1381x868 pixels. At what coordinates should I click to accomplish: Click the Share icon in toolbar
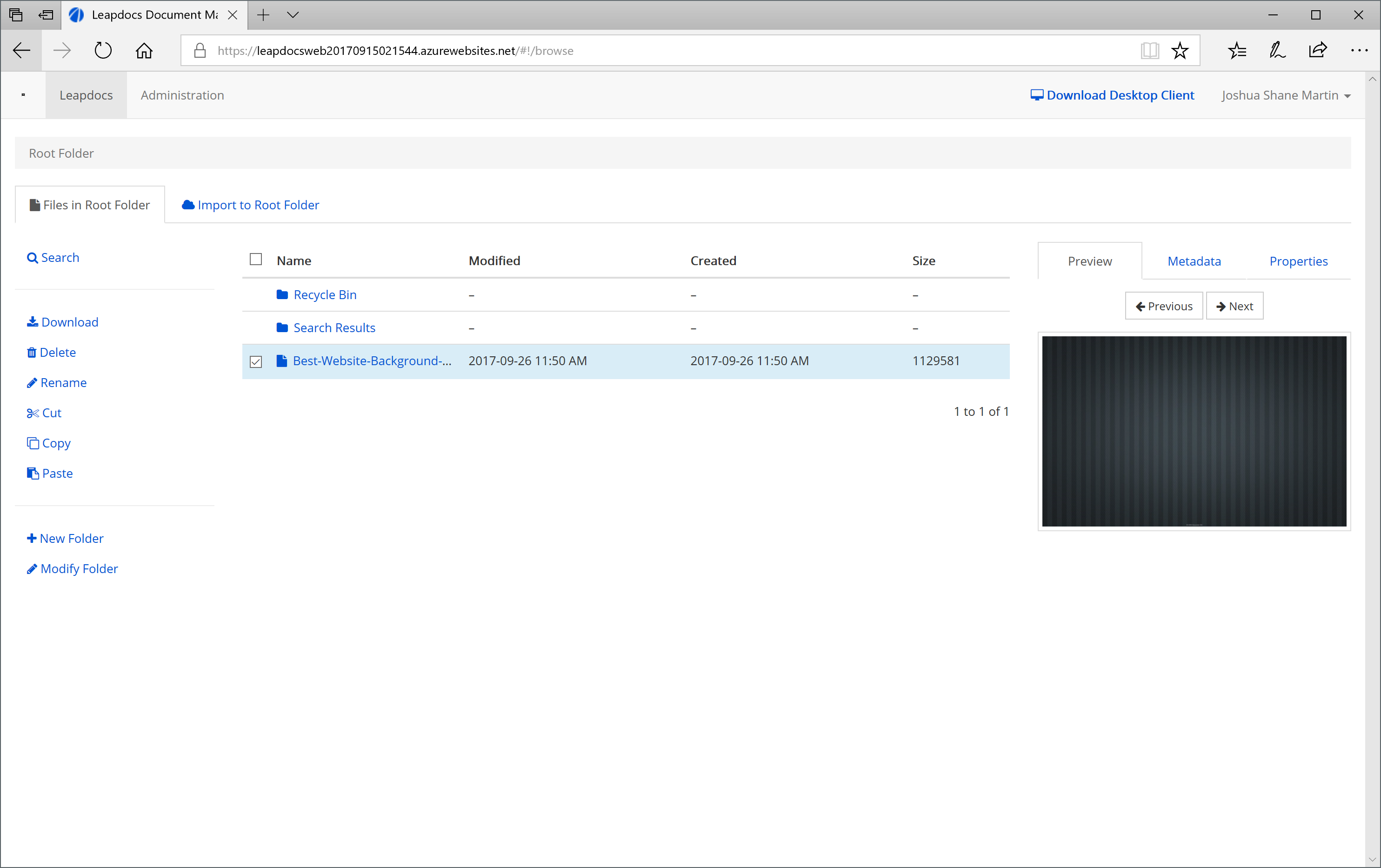tap(1318, 51)
